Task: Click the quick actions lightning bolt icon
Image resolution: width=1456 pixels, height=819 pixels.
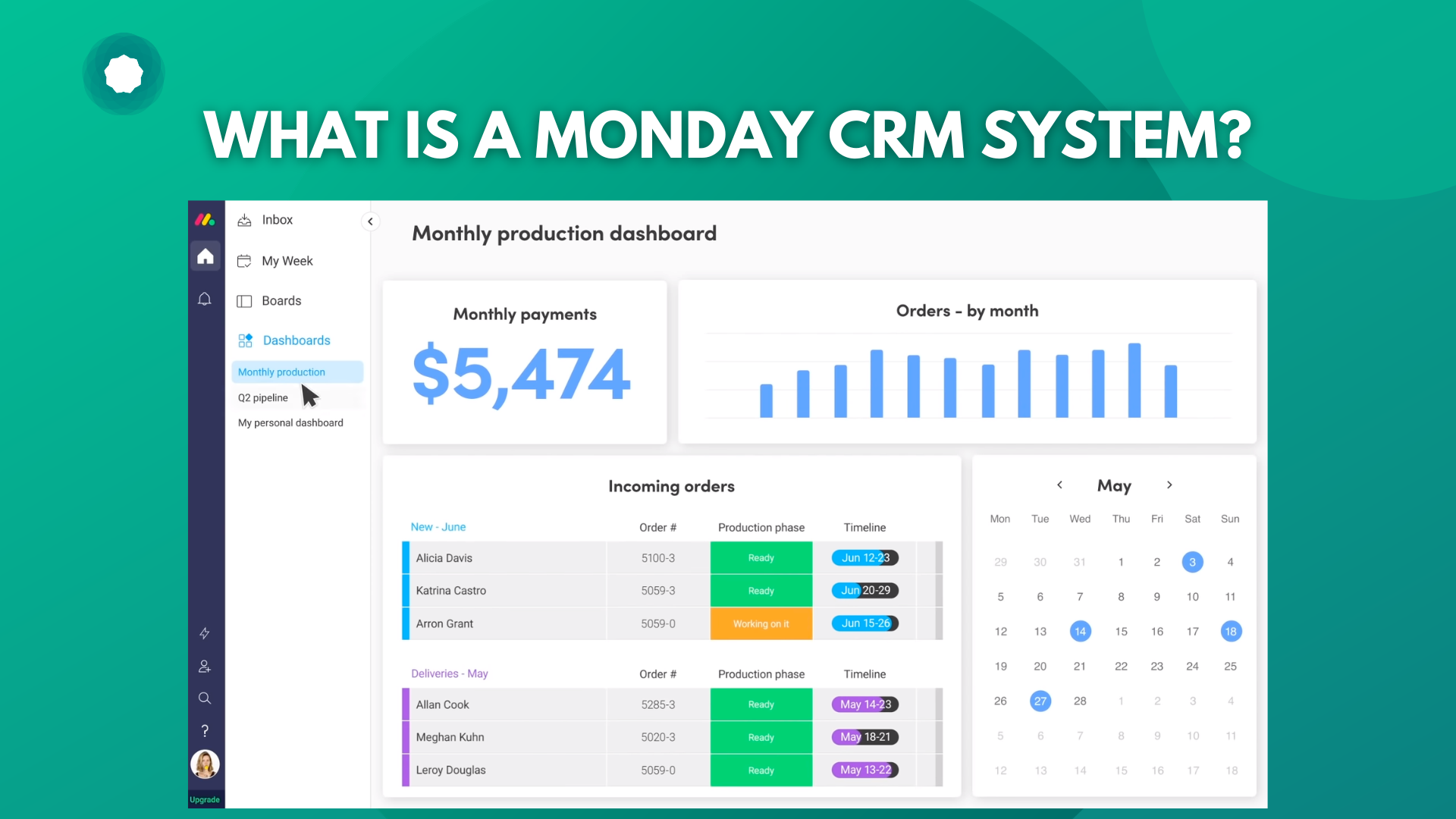Action: tap(205, 633)
